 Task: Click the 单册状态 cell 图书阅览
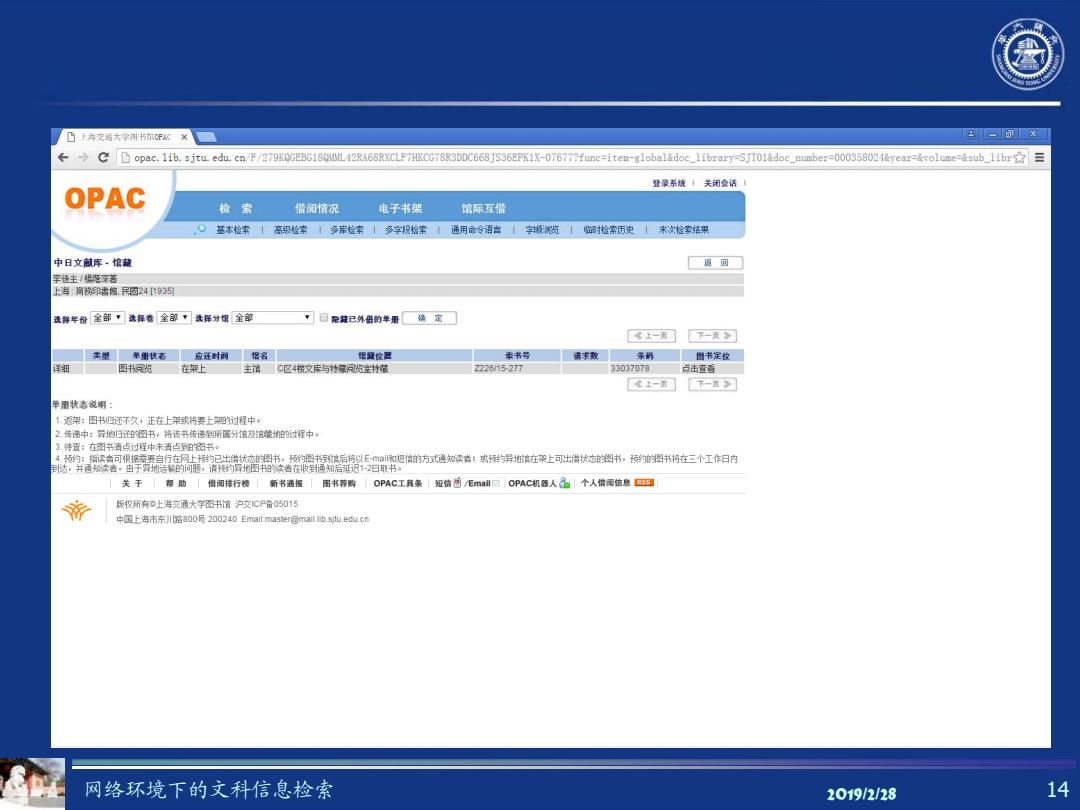coord(135,368)
